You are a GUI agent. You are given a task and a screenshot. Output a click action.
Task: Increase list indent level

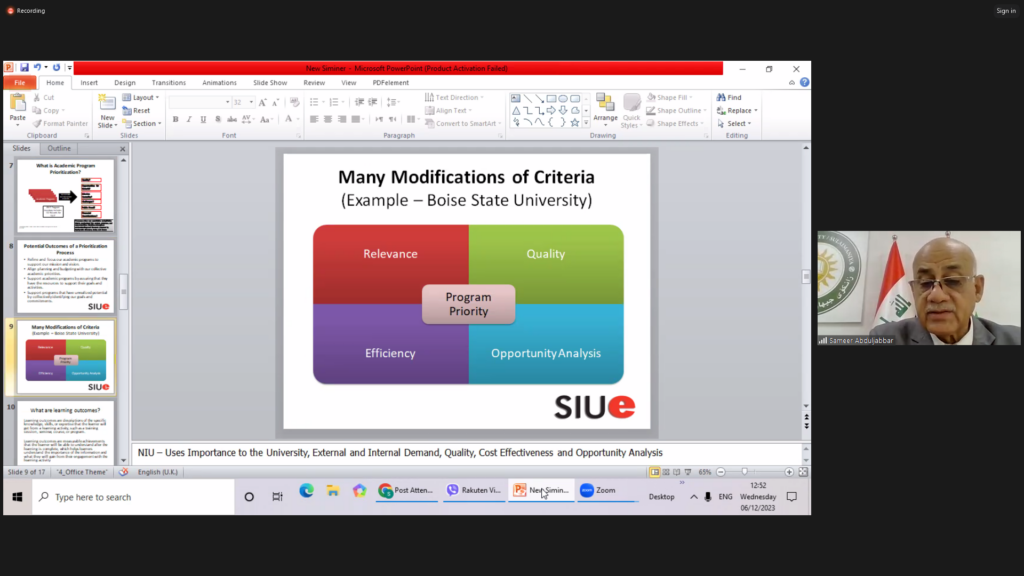pyautogui.click(x=373, y=103)
